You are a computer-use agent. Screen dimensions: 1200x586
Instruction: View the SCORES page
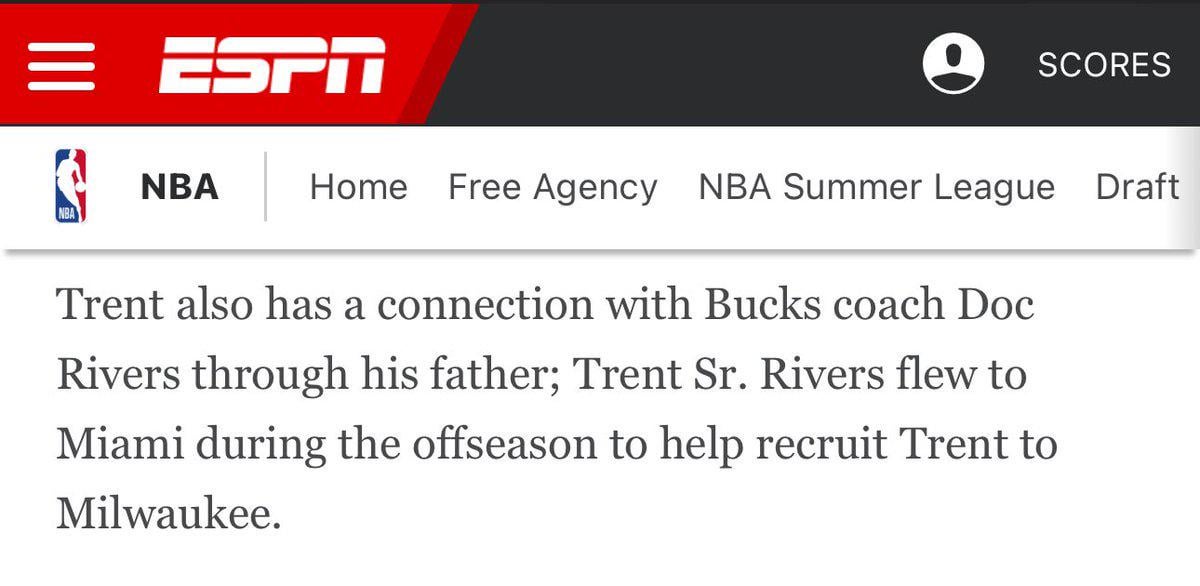1104,65
